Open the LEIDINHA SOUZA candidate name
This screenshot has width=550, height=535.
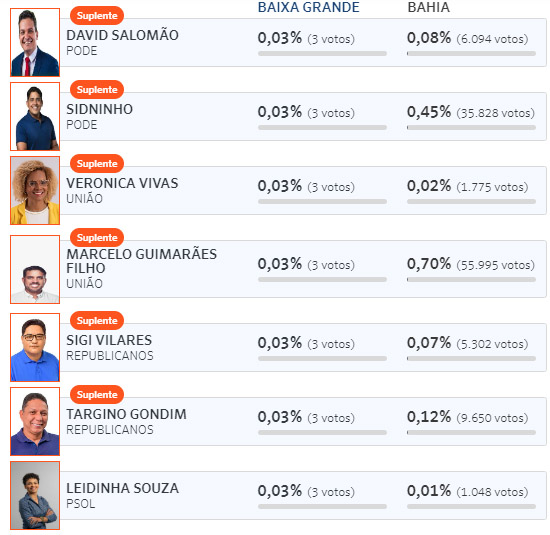click(122, 488)
